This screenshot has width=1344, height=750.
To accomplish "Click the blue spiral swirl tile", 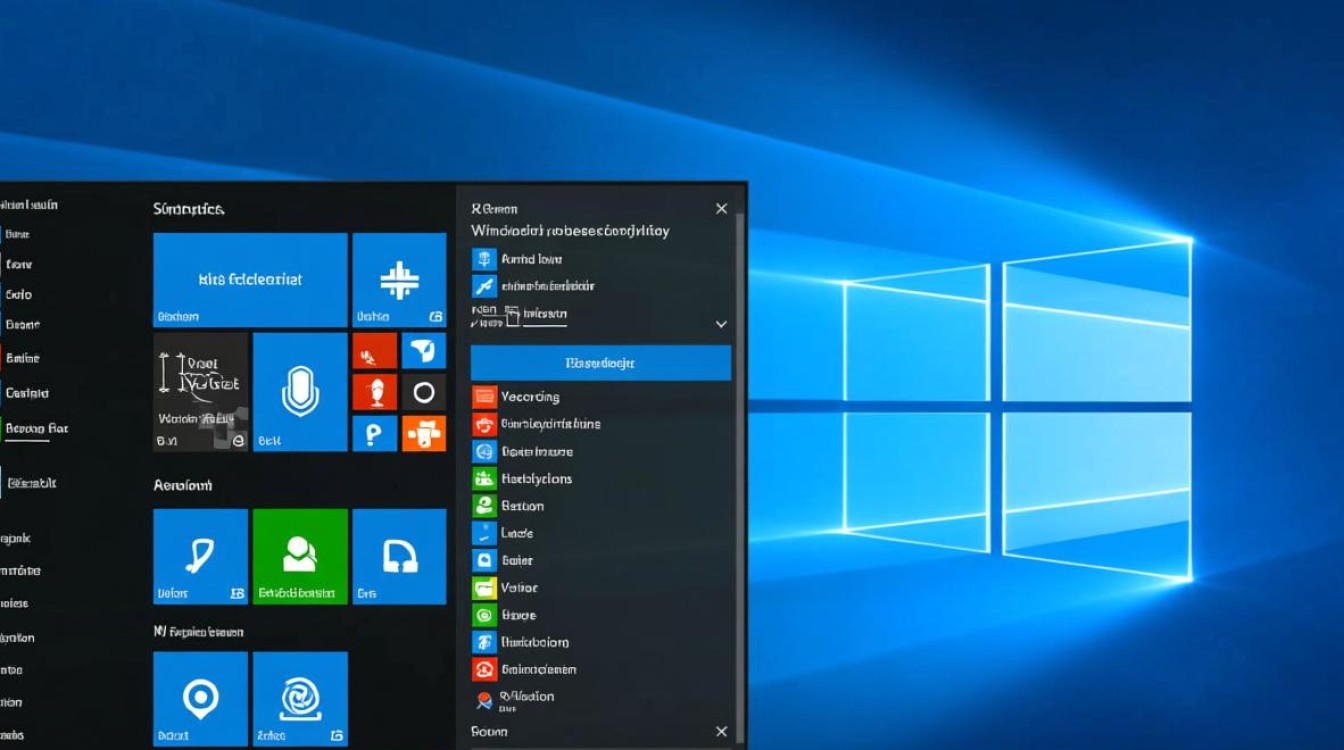I will tap(300, 698).
